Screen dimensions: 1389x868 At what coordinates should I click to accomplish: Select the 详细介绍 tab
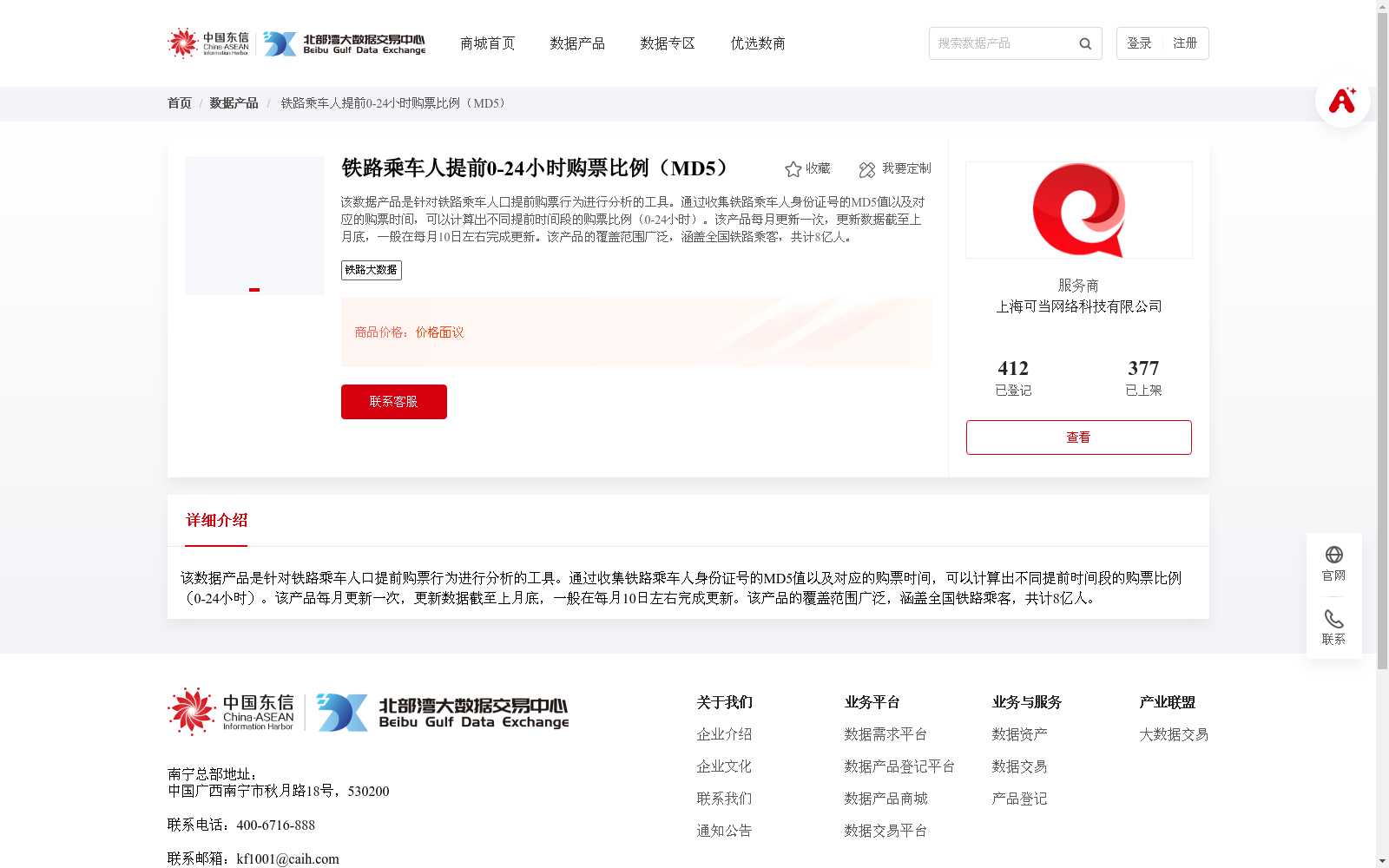(x=216, y=521)
